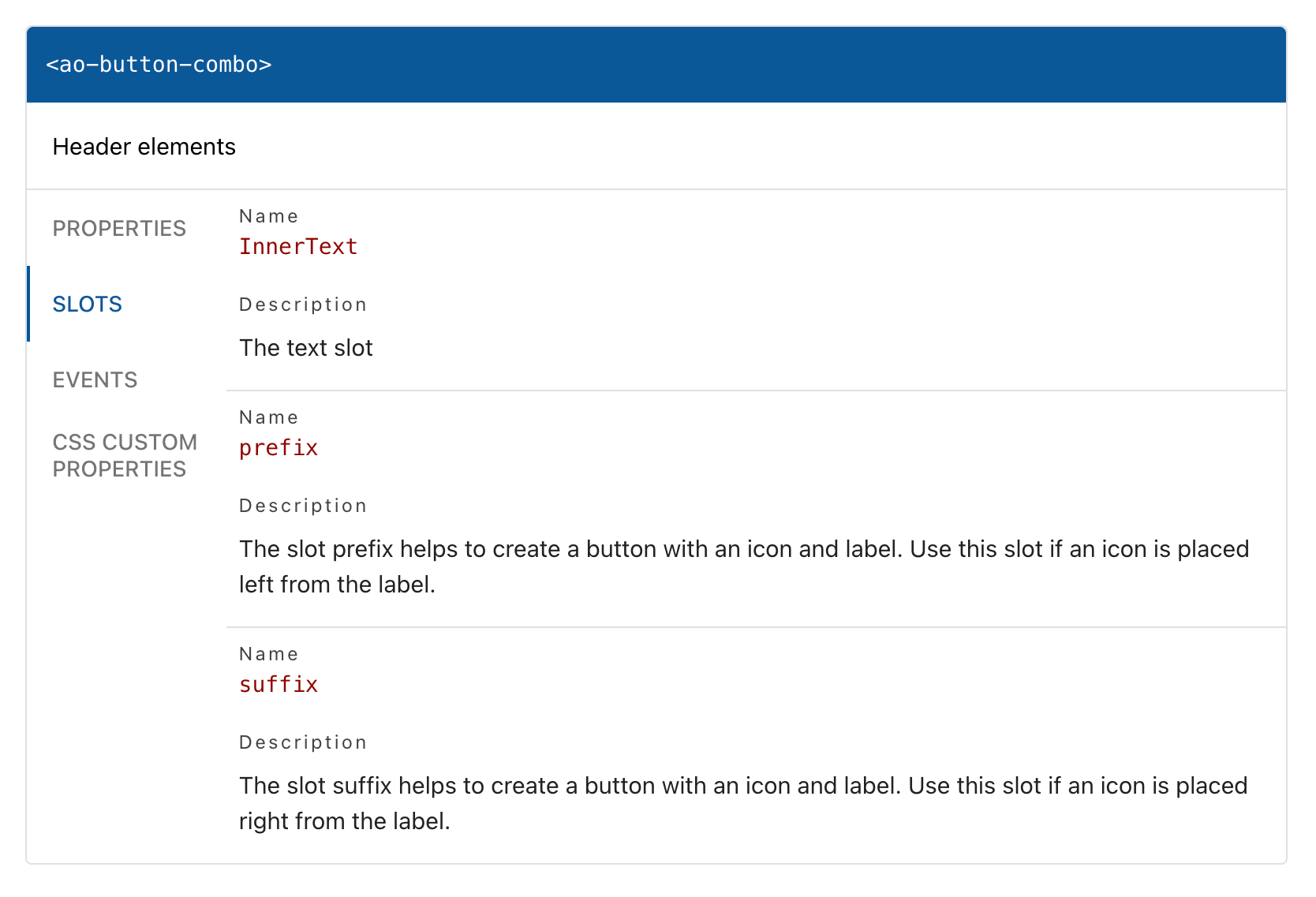Click the prefix slot description paragraph
This screenshot has height=897, width=1316.
(744, 566)
